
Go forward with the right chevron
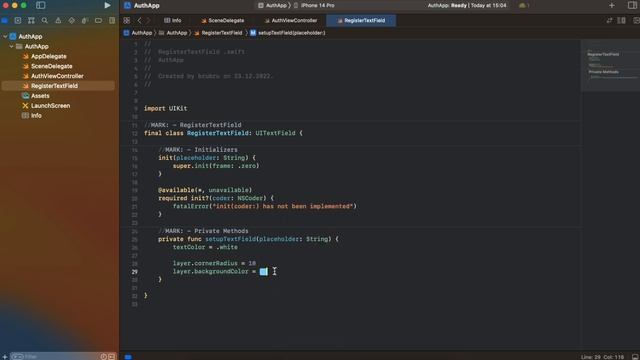149,20
